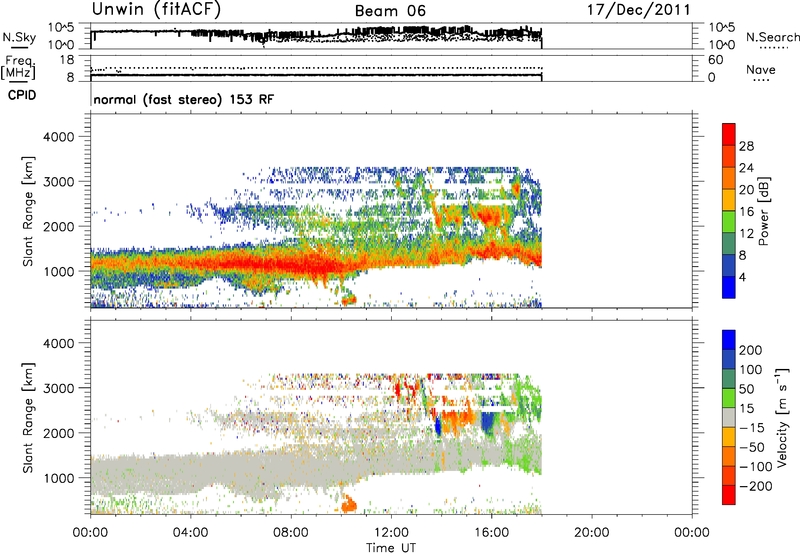Click the '4000' tick in the power panel

point(58,137)
